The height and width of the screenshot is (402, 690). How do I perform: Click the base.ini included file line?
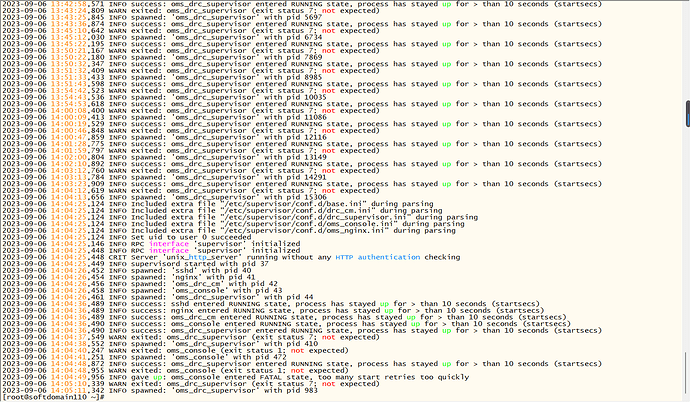tap(218, 204)
